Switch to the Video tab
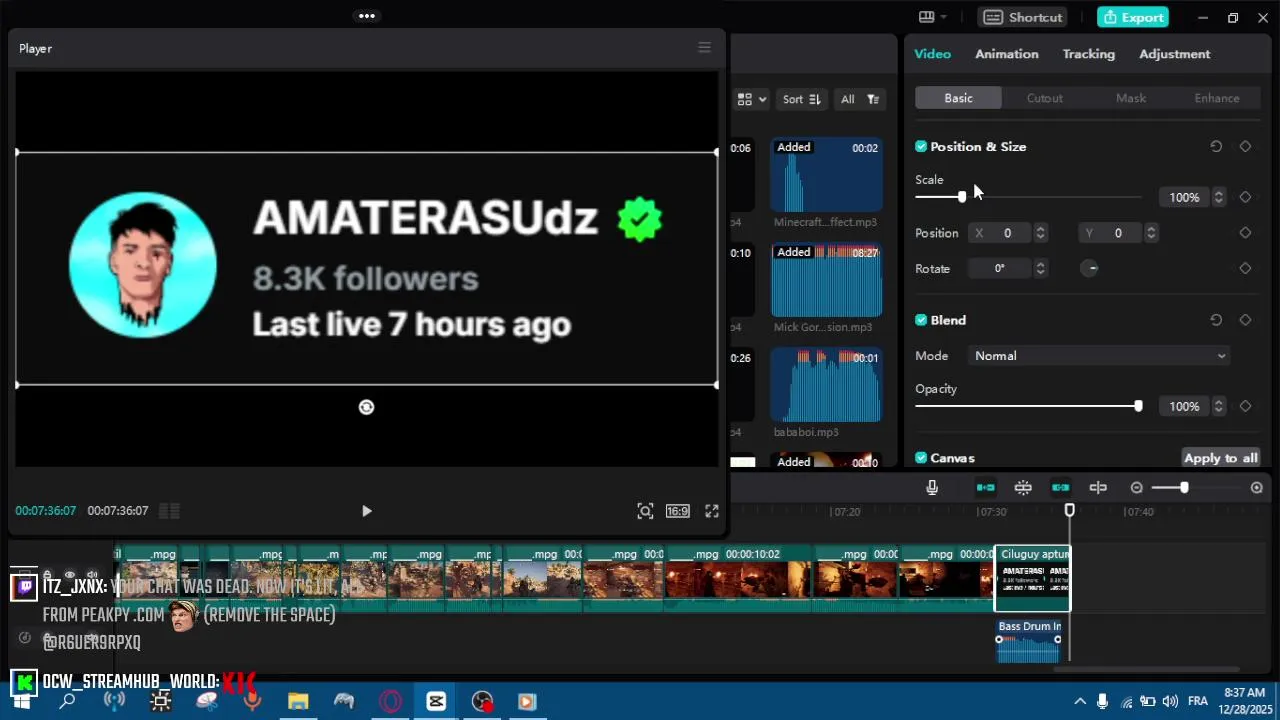The width and height of the screenshot is (1280, 720). pos(932,54)
